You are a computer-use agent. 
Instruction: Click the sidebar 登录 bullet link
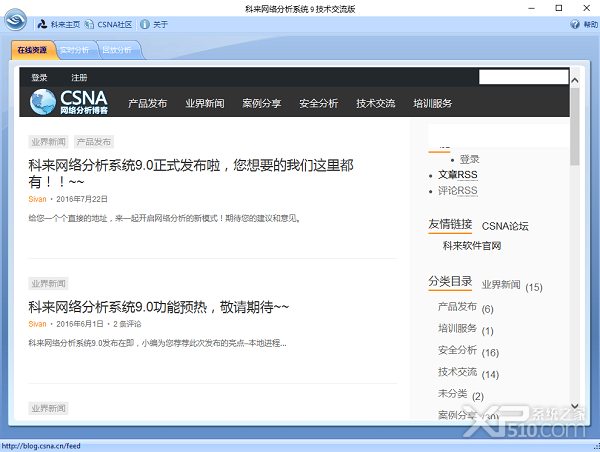(469, 159)
